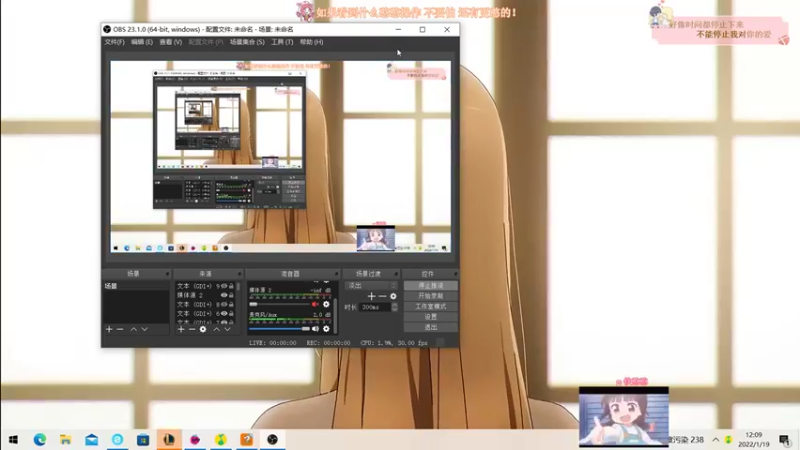Add a new source with the plus icon
Viewport: 800px width, 450px height.
pyautogui.click(x=181, y=330)
